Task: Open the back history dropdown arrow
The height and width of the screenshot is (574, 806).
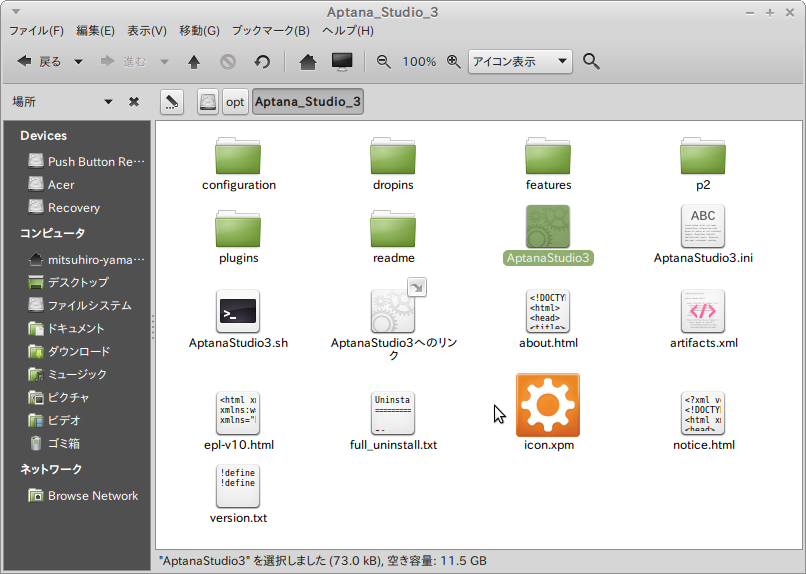Action: point(78,62)
